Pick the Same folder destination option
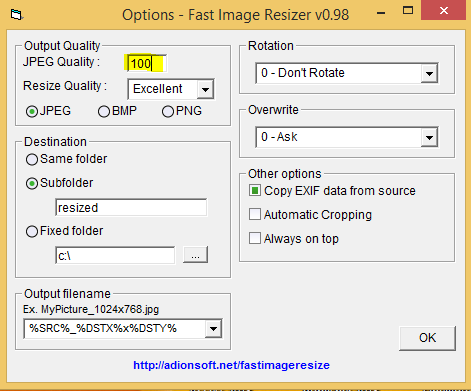 point(32,159)
